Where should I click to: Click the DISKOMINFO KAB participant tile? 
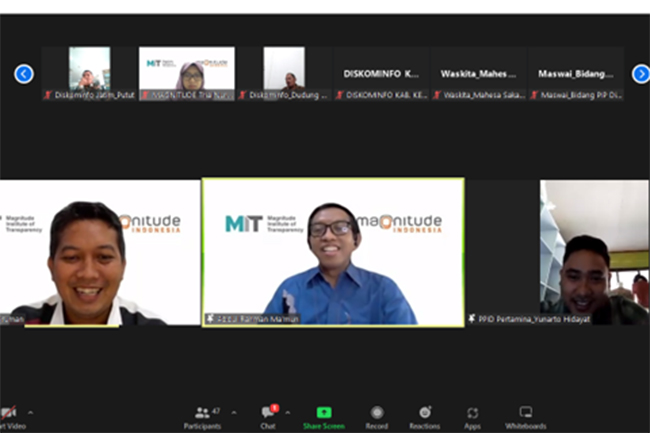click(381, 73)
